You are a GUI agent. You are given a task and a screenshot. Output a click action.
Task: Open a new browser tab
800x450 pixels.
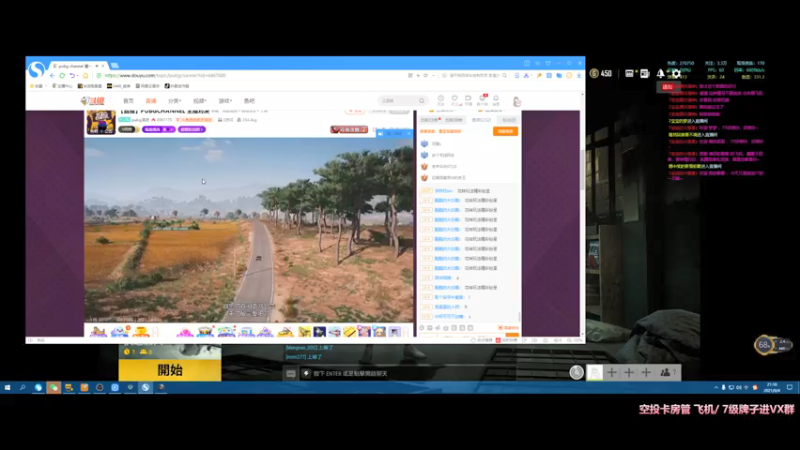click(115, 65)
